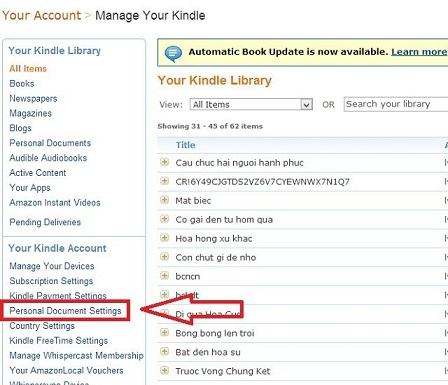Open Pending Deliveries link
This screenshot has height=385, width=448.
tap(45, 222)
